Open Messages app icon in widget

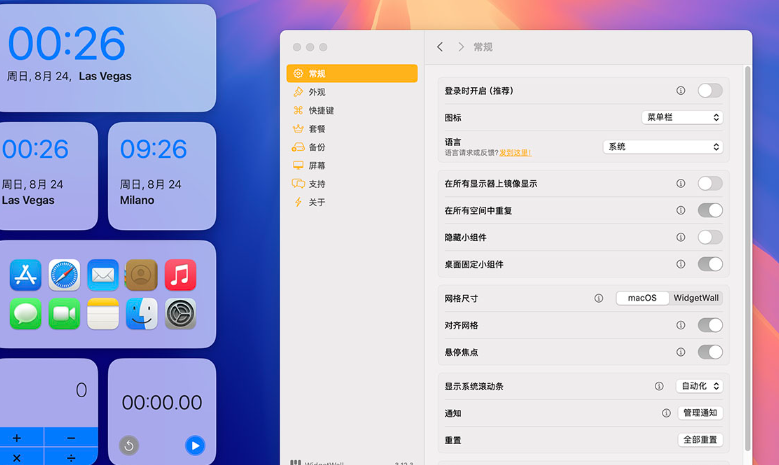25,313
